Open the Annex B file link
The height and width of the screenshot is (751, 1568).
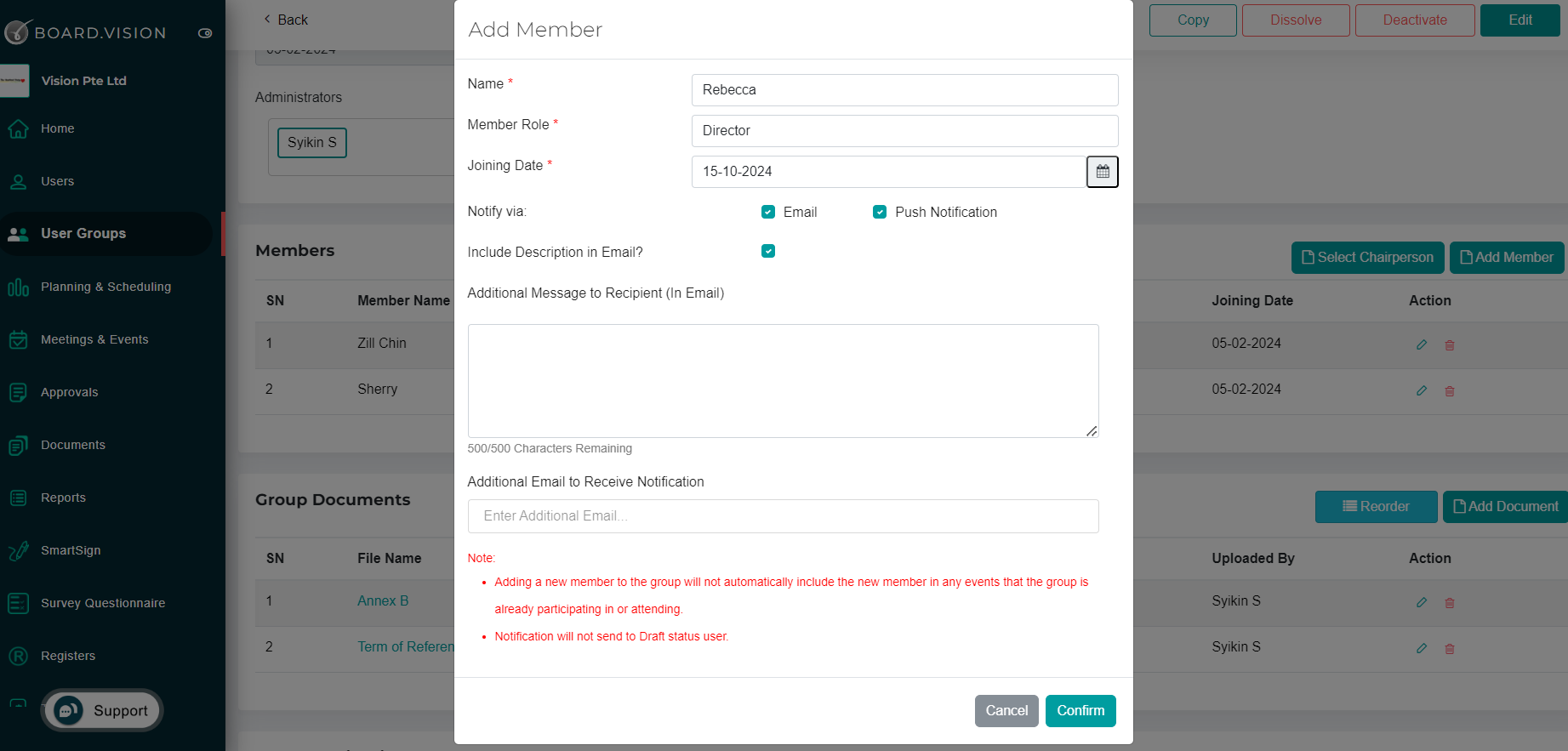(383, 600)
